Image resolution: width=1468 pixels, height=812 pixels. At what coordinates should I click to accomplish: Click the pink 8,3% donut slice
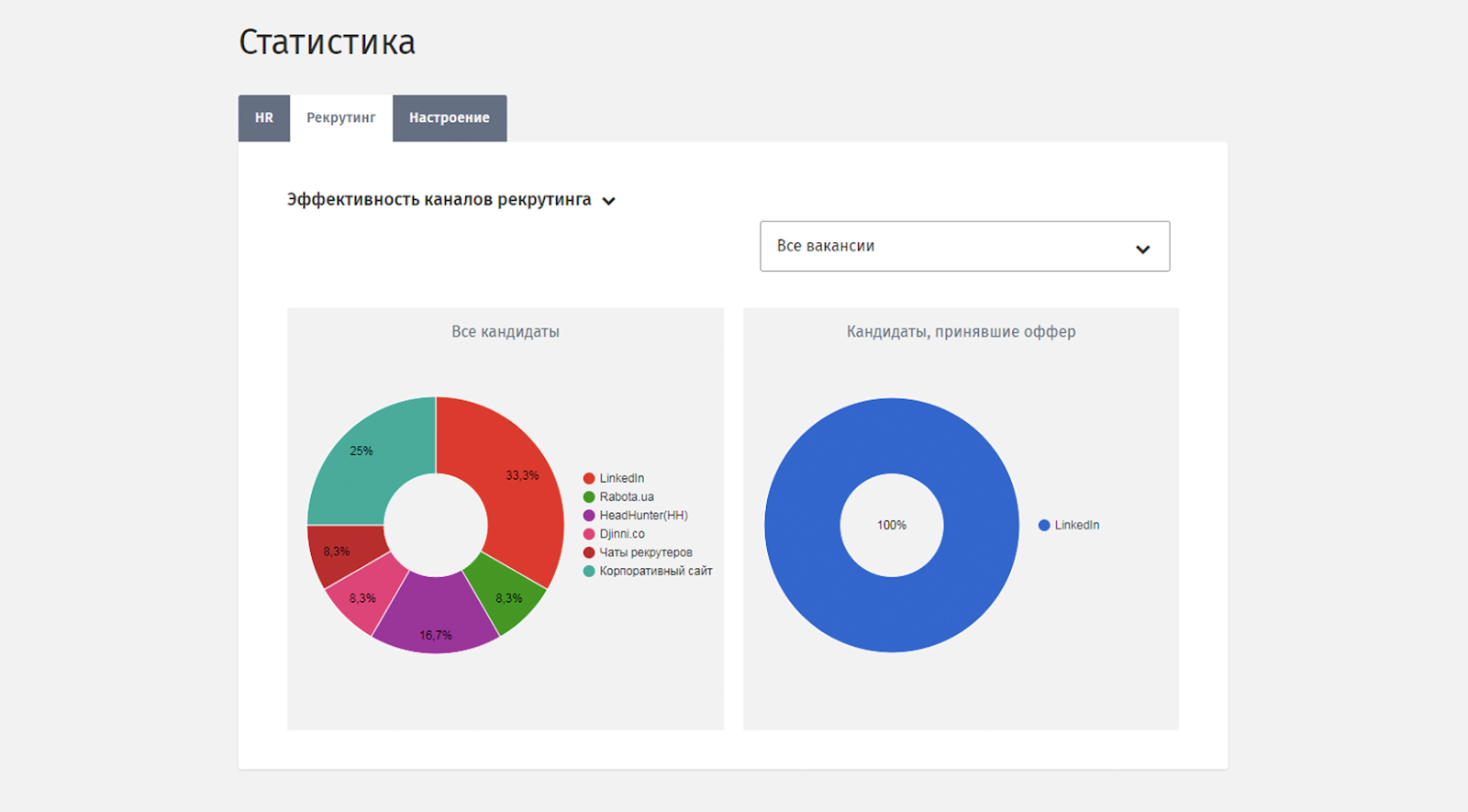[367, 595]
